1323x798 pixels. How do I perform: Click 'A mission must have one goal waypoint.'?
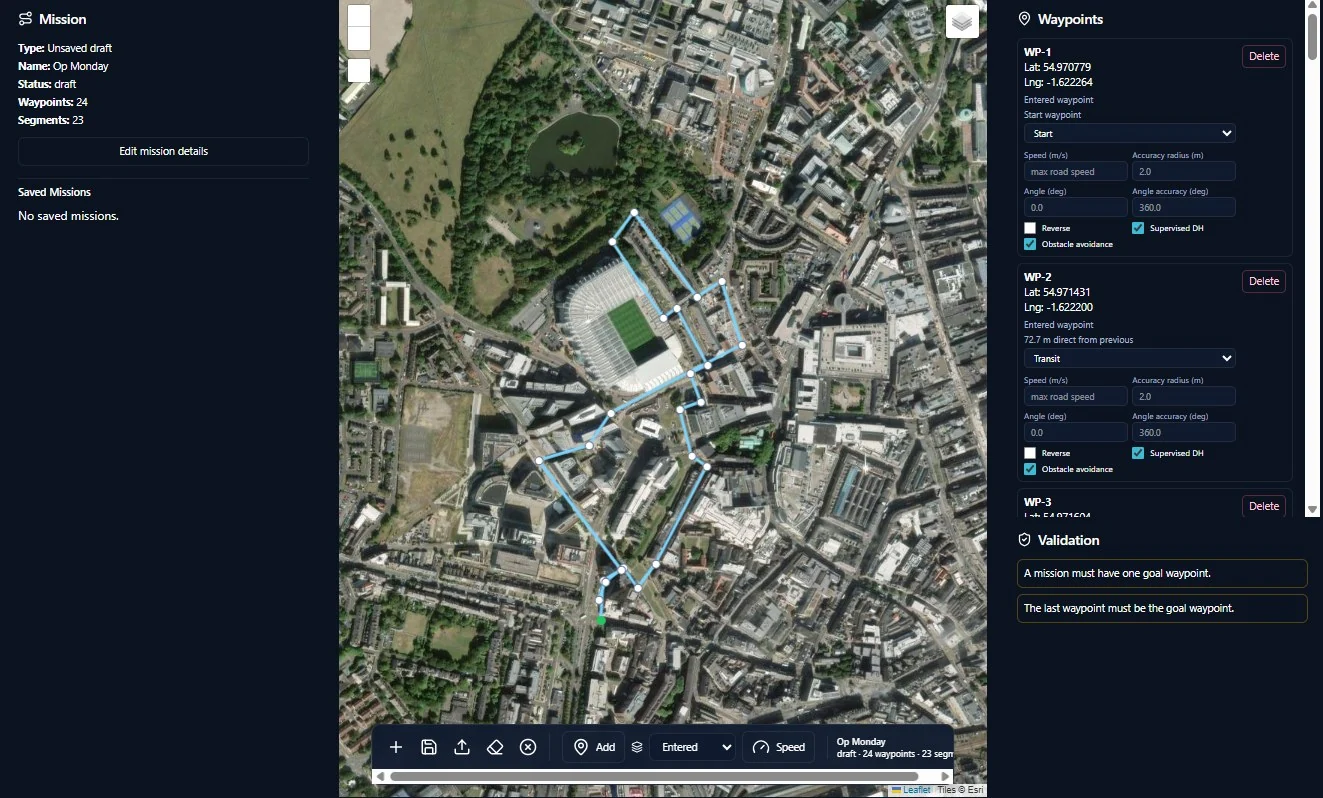pos(1162,574)
